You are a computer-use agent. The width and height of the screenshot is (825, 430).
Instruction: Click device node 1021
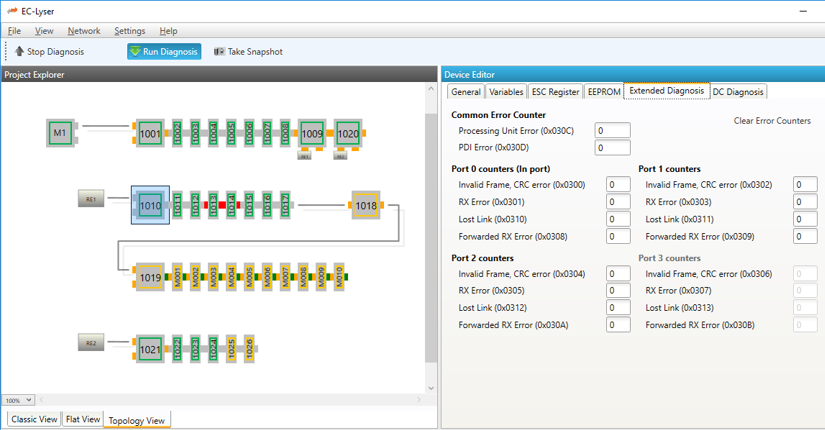[150, 349]
